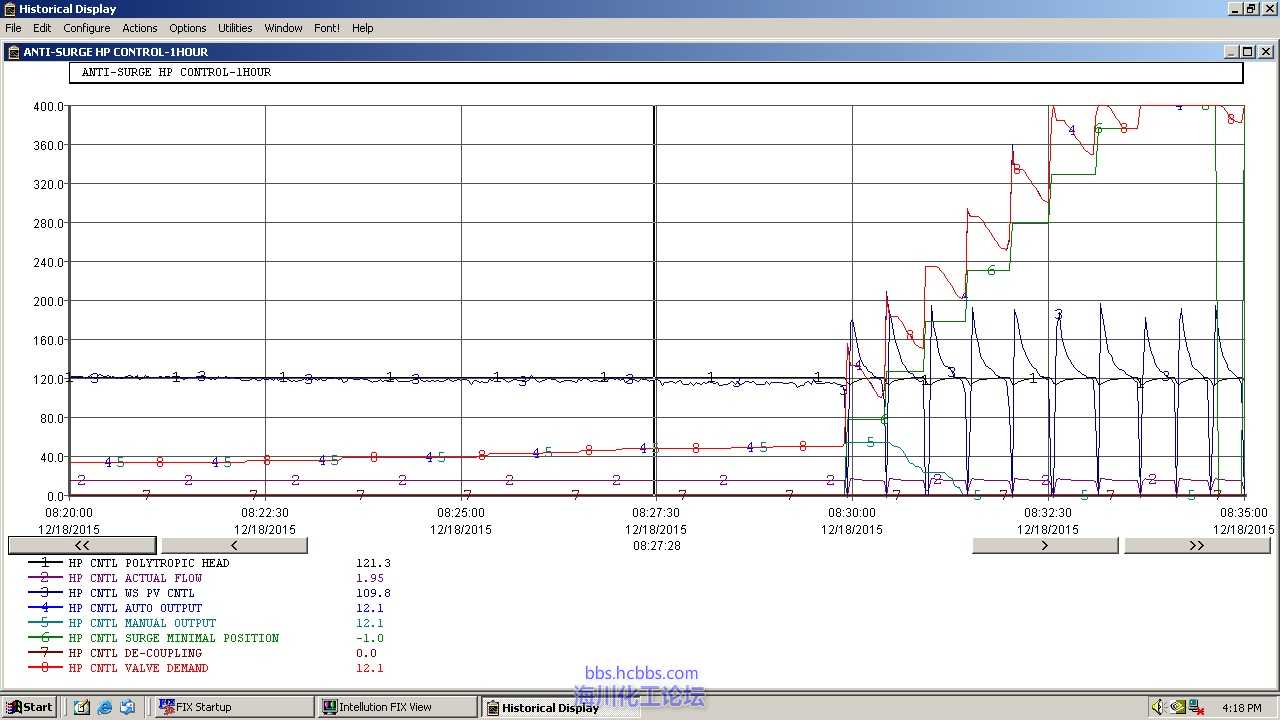Open the Font! menu
This screenshot has height=720, width=1280.
[x=327, y=28]
